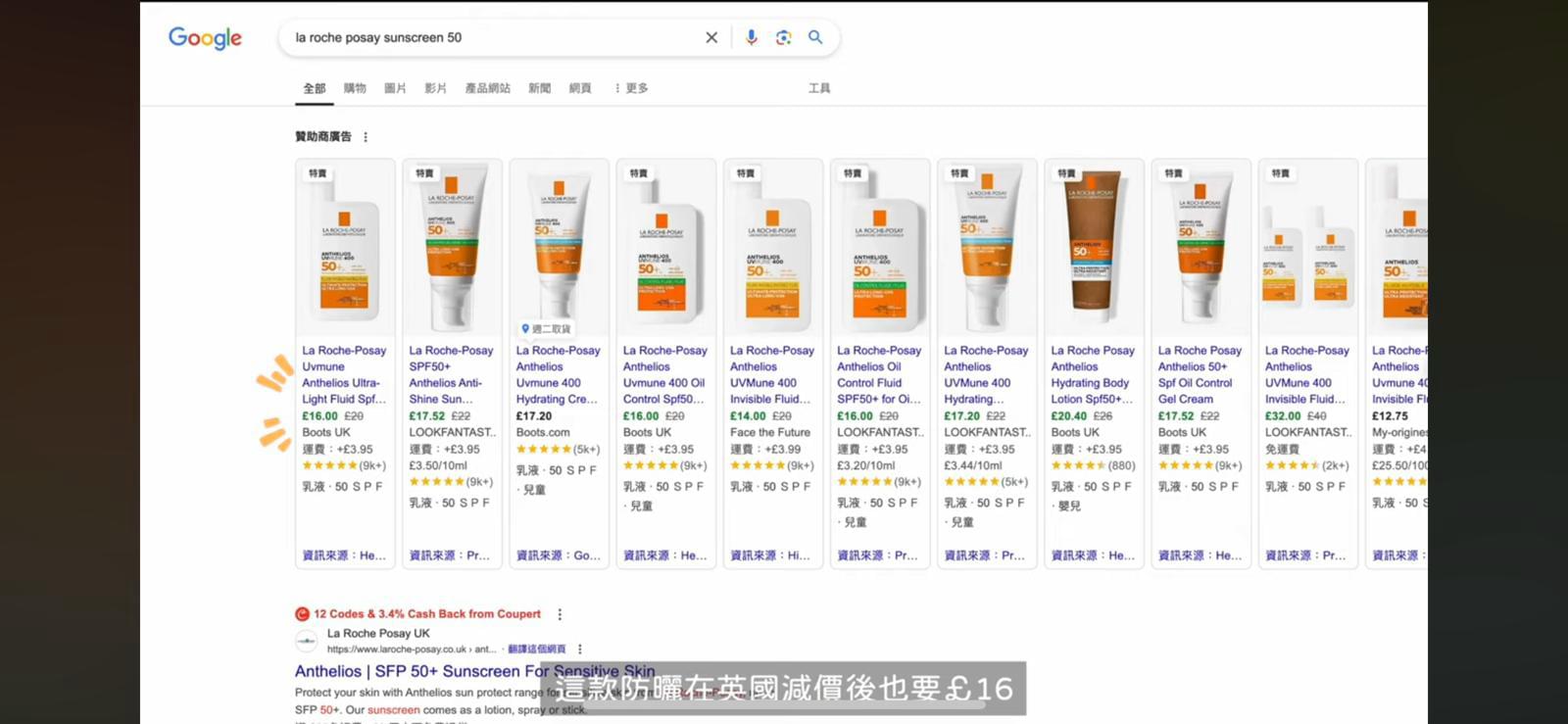
Task: Open Anthelios Hydrating Body Lotion Spf50+ link
Action: coord(1093,374)
